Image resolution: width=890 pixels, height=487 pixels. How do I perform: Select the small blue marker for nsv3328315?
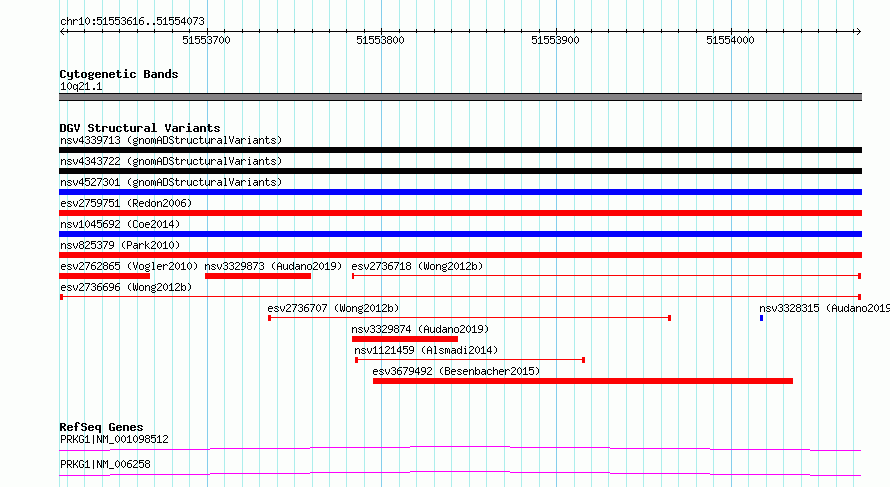pyautogui.click(x=761, y=318)
